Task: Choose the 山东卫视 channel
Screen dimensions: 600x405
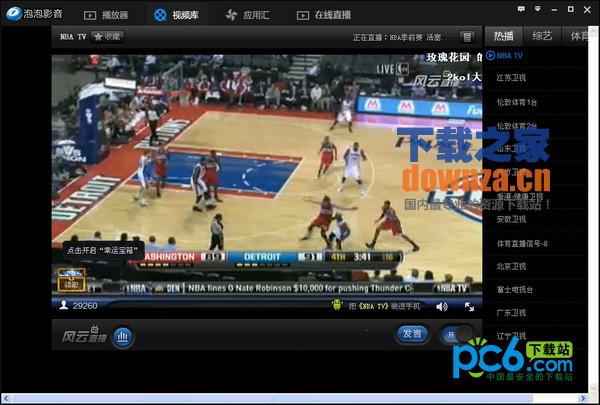Action: 511,149
